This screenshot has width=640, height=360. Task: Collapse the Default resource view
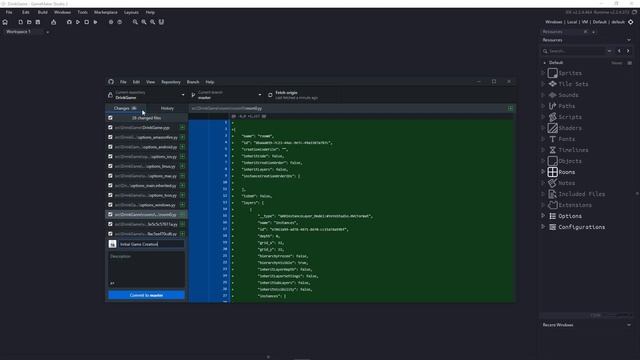click(544, 63)
